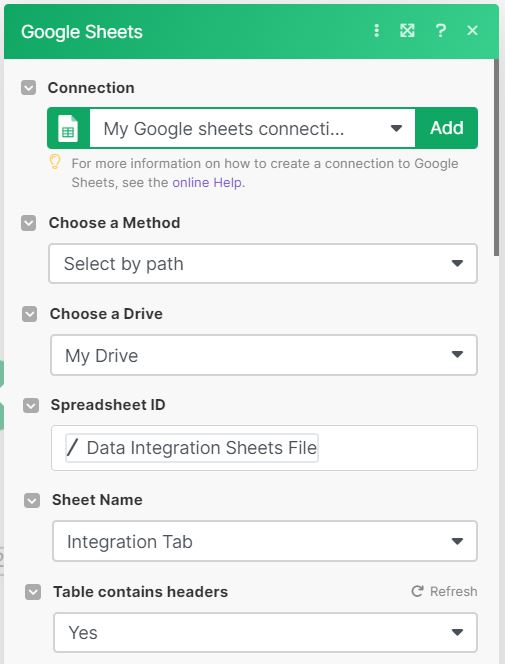Close the Google Sheets panel
The width and height of the screenshot is (505, 664).
pos(472,30)
